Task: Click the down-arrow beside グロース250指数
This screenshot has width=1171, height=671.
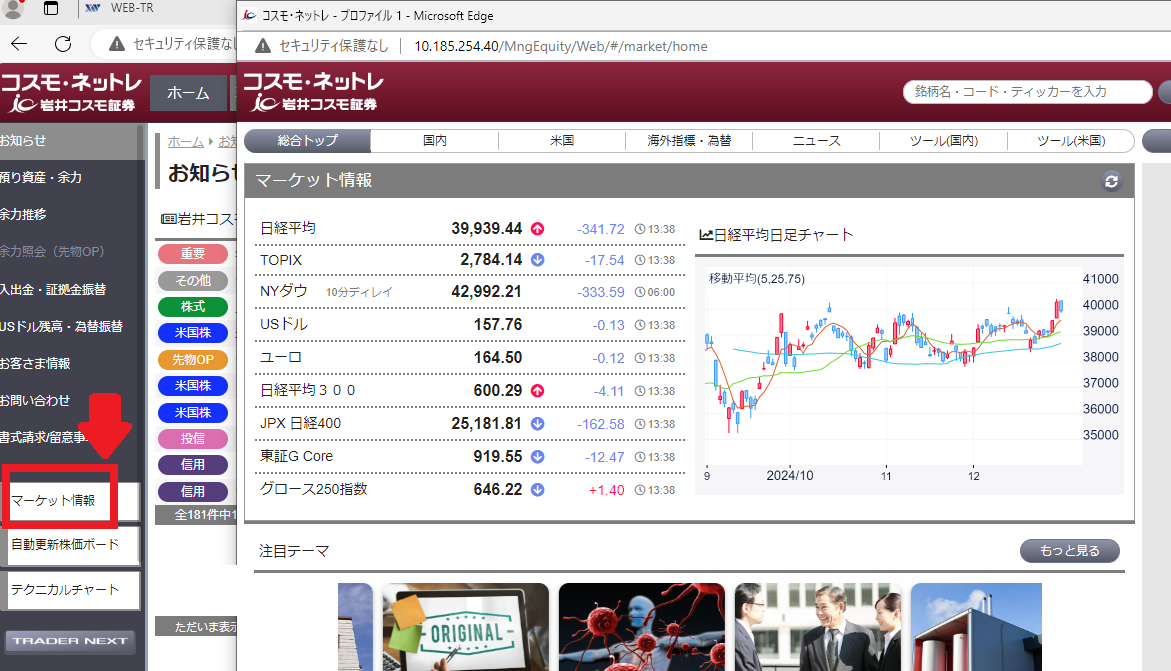Action: point(538,490)
